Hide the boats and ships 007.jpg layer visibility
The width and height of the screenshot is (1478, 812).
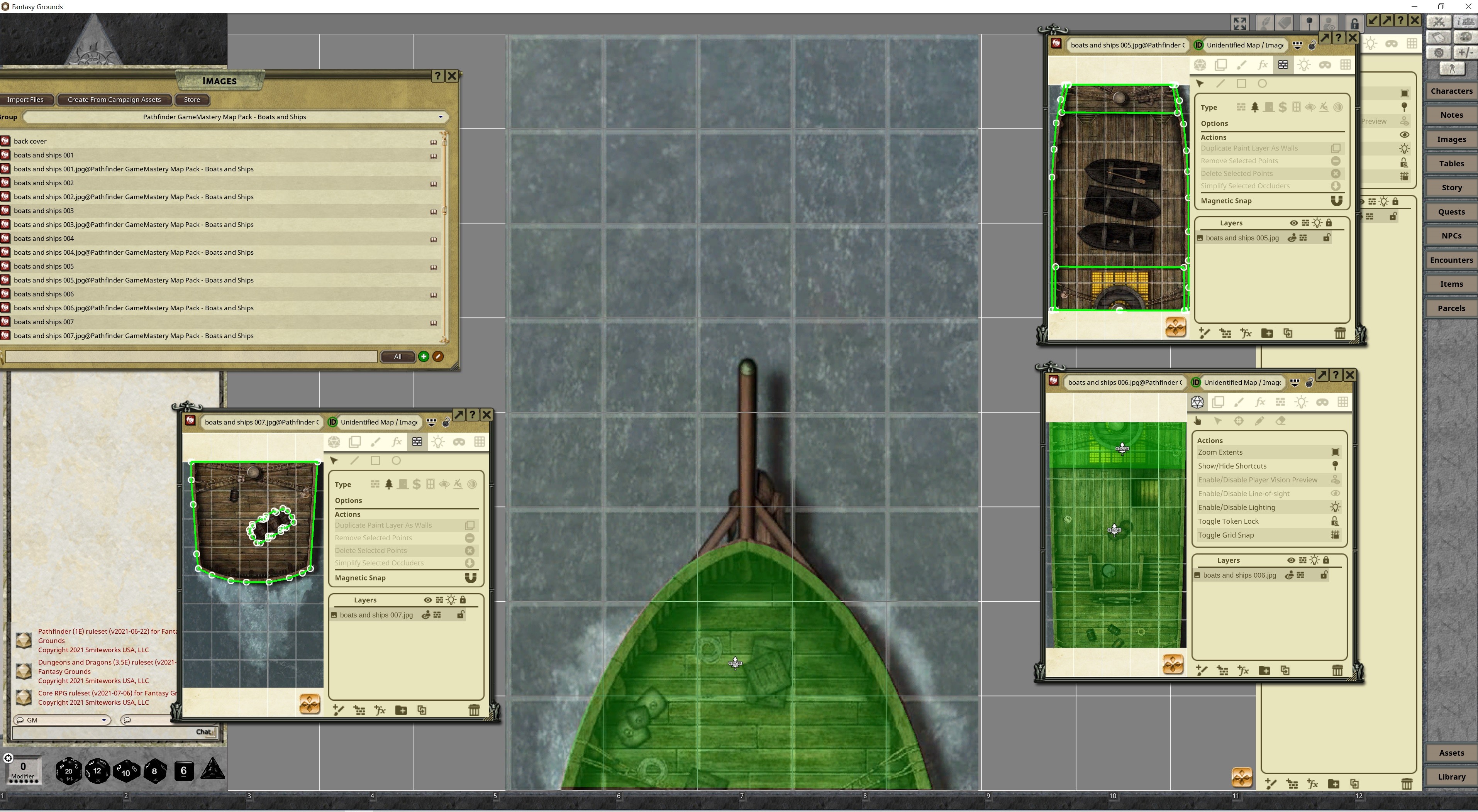point(426,615)
